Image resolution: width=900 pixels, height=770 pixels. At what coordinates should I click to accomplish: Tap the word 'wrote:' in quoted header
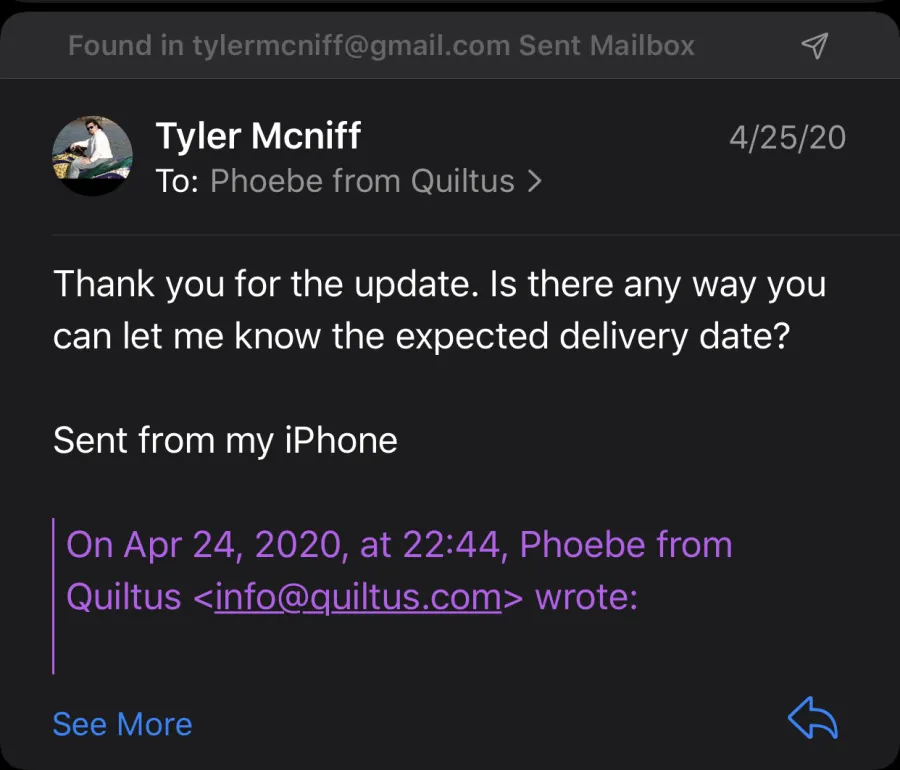click(x=586, y=597)
